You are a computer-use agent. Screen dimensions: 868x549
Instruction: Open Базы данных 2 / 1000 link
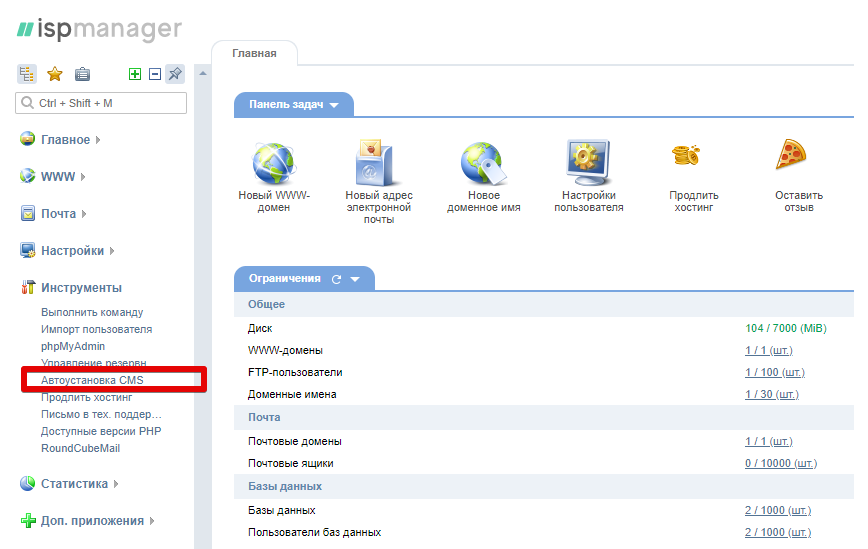click(778, 510)
